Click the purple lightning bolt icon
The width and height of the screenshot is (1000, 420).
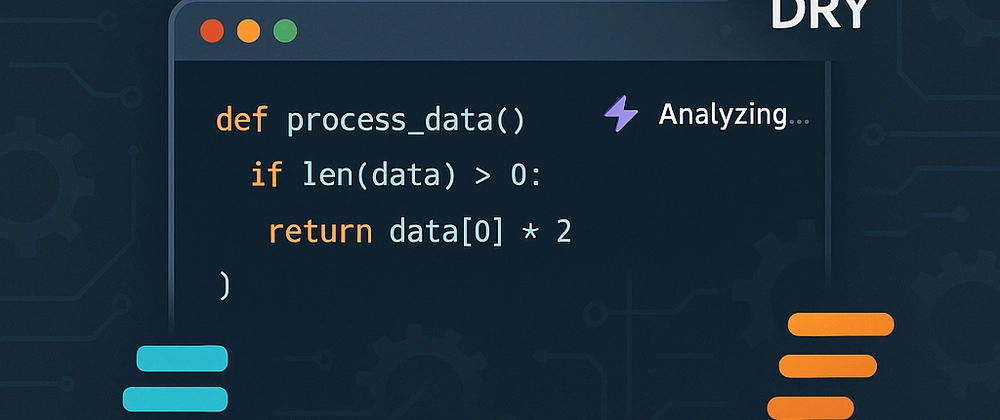pos(621,115)
